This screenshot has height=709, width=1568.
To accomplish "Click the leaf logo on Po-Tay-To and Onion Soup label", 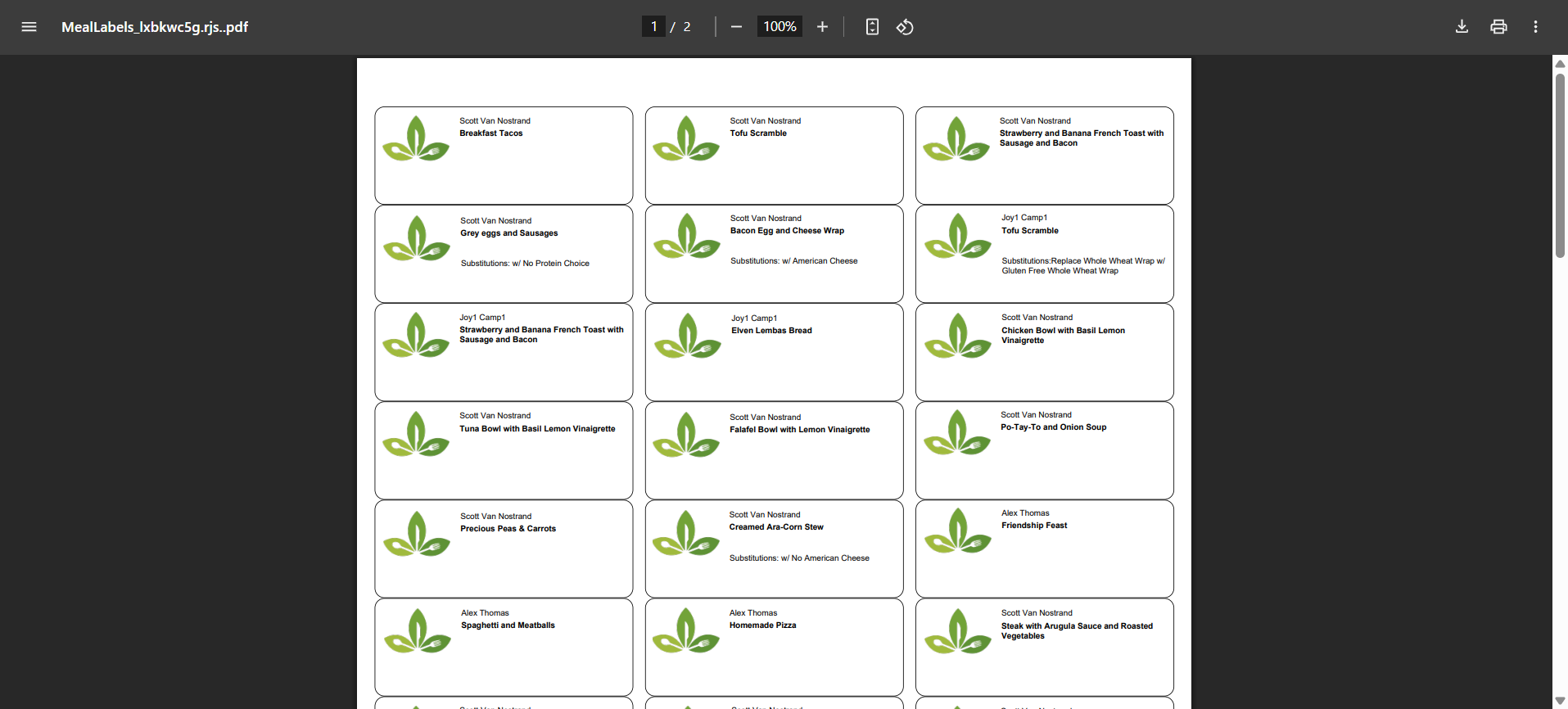I will click(x=957, y=432).
